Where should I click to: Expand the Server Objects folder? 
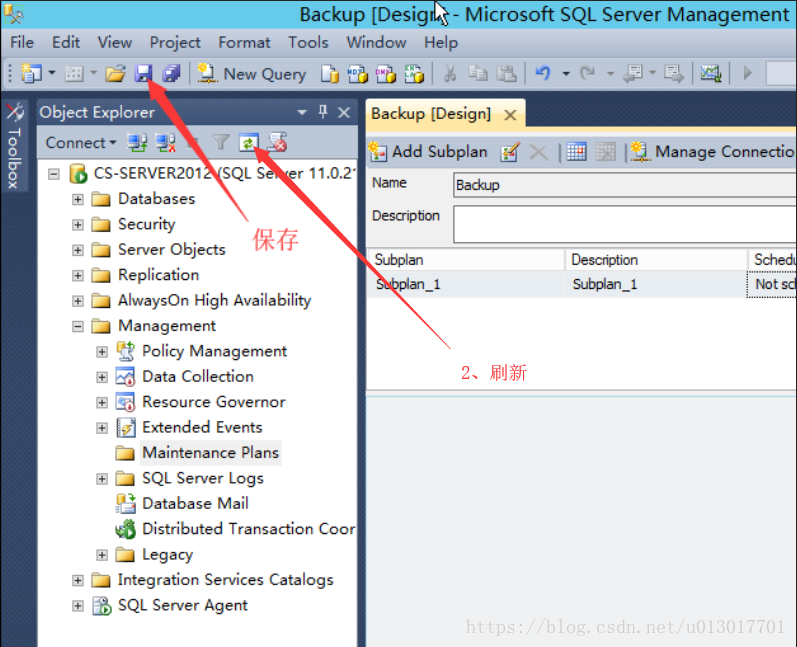click(78, 250)
